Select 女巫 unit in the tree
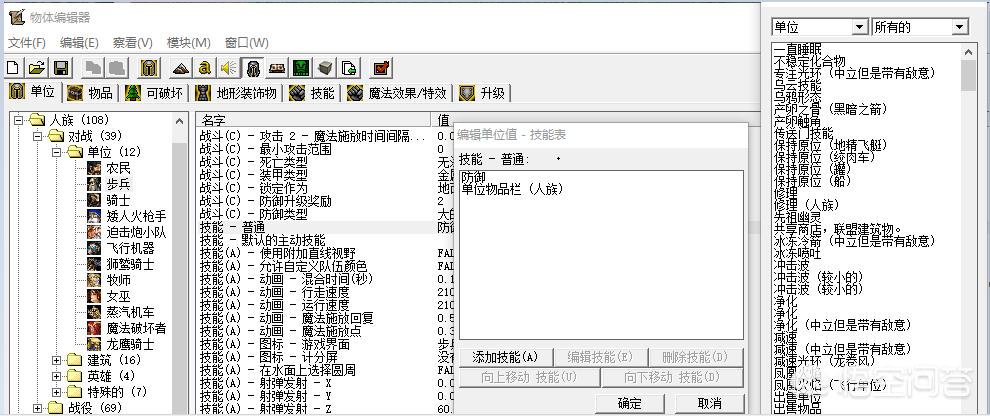The image size is (990, 416). point(118,296)
